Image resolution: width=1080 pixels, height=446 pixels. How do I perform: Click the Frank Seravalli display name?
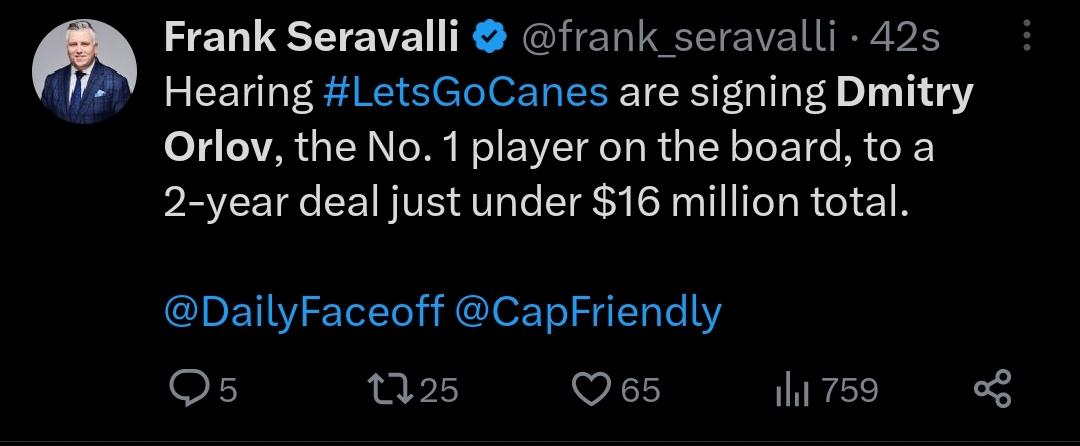(310, 39)
